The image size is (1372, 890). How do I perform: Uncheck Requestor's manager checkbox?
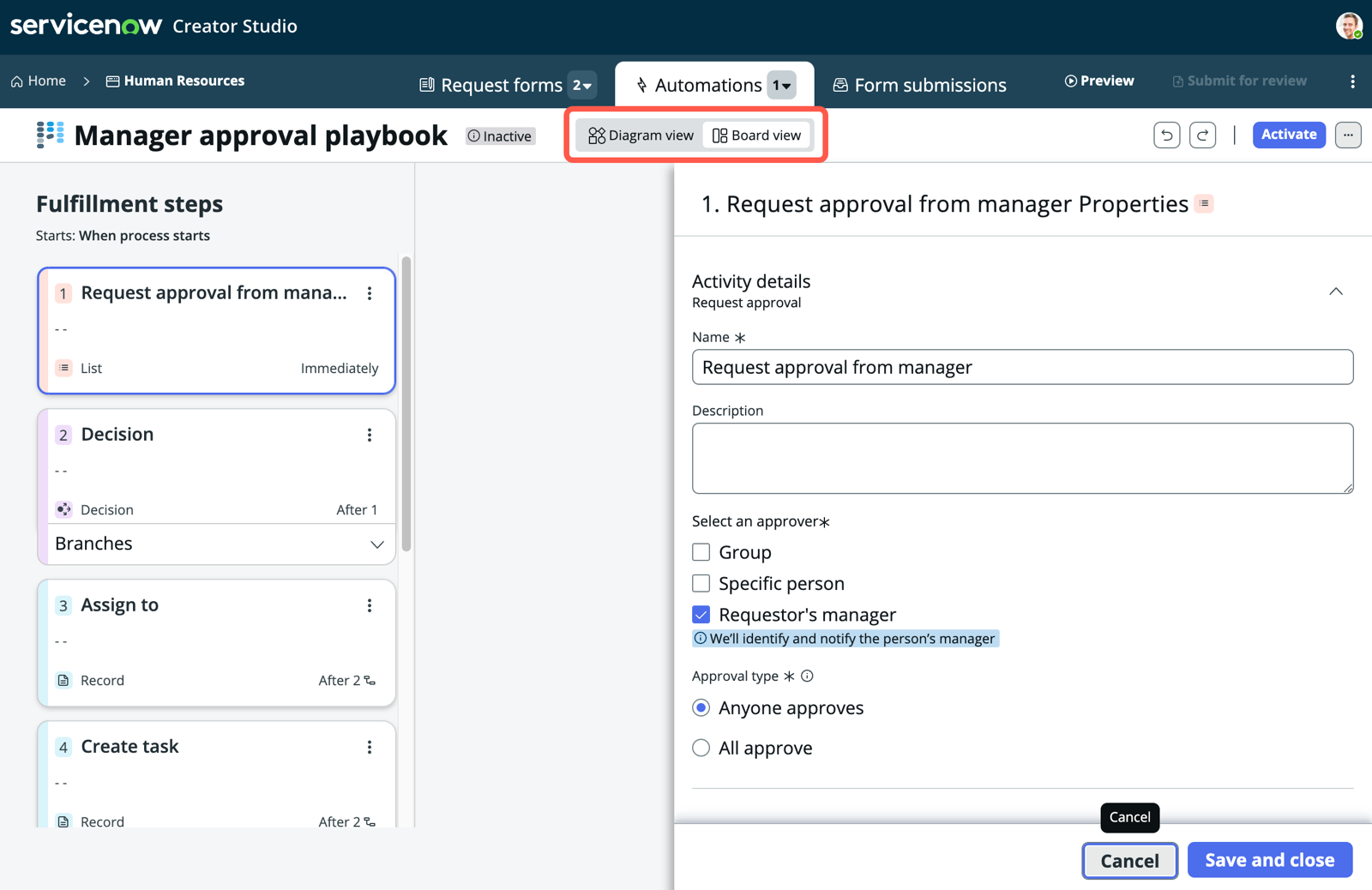pos(701,615)
